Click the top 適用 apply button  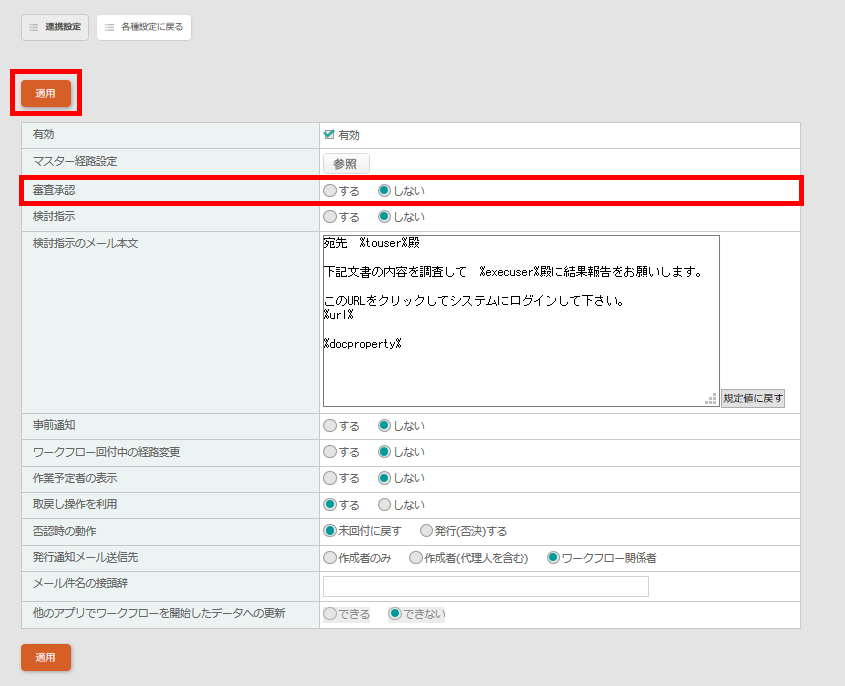[x=46, y=93]
